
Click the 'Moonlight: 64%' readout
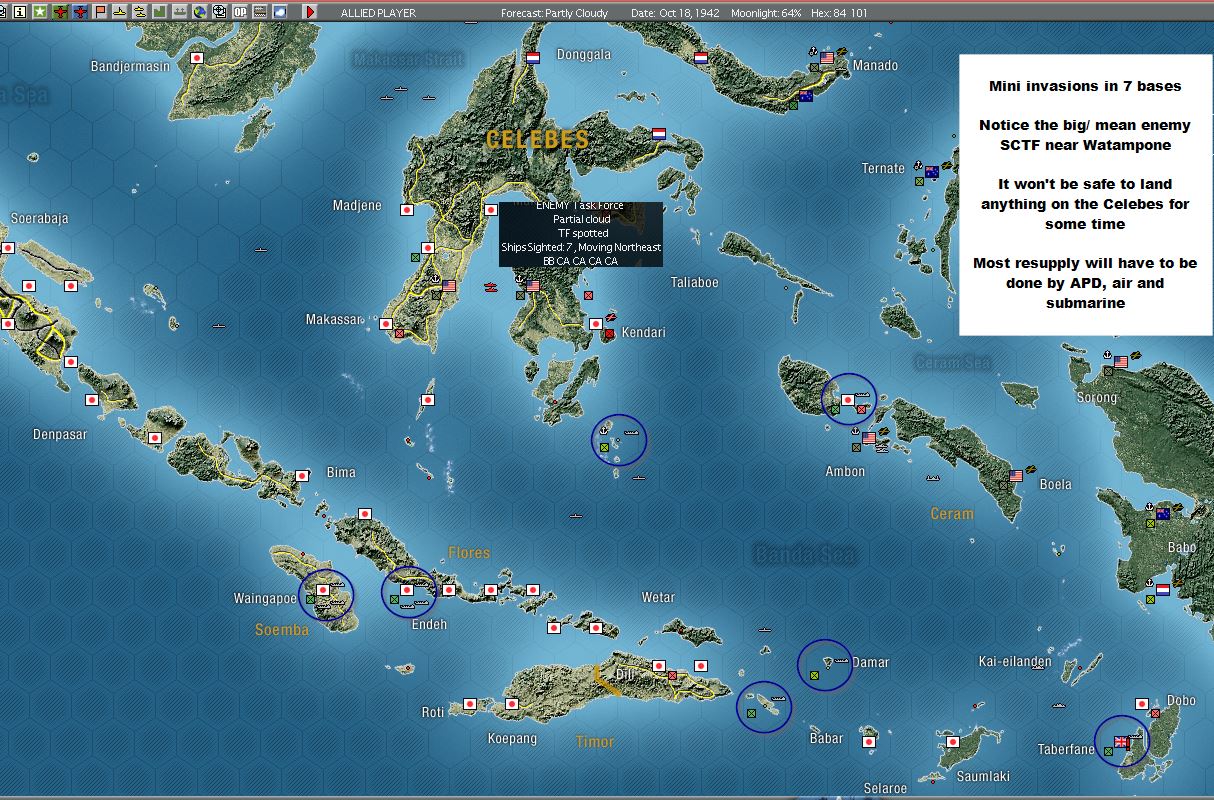click(x=766, y=12)
